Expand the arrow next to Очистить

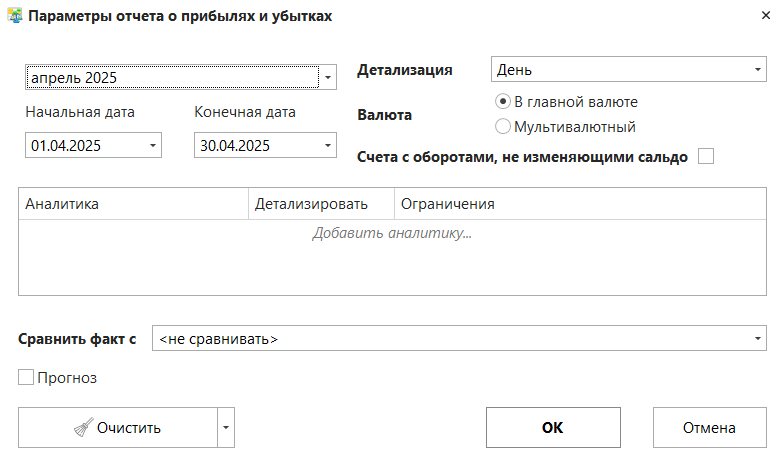[x=226, y=428]
